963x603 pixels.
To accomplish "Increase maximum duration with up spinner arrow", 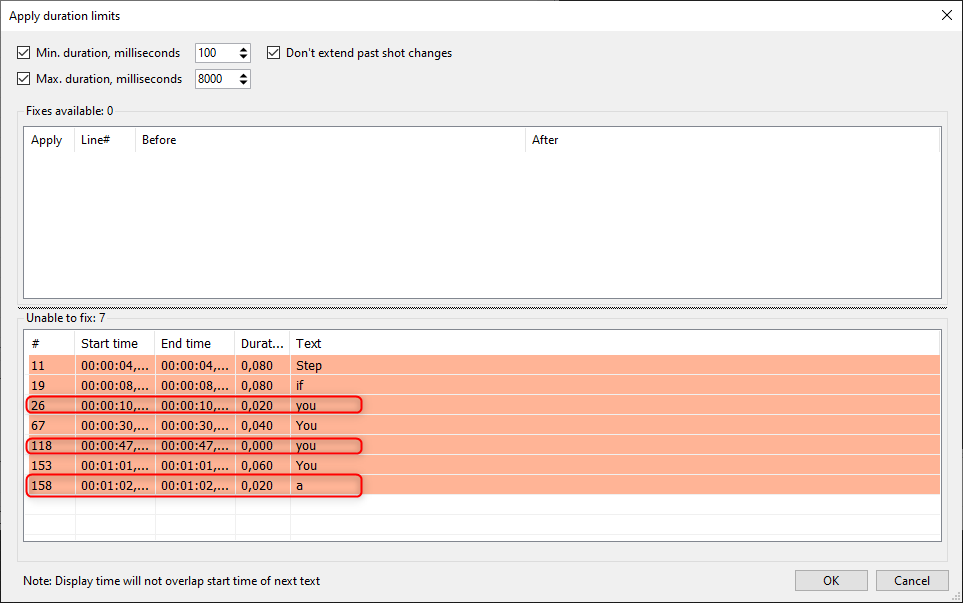I will [243, 74].
